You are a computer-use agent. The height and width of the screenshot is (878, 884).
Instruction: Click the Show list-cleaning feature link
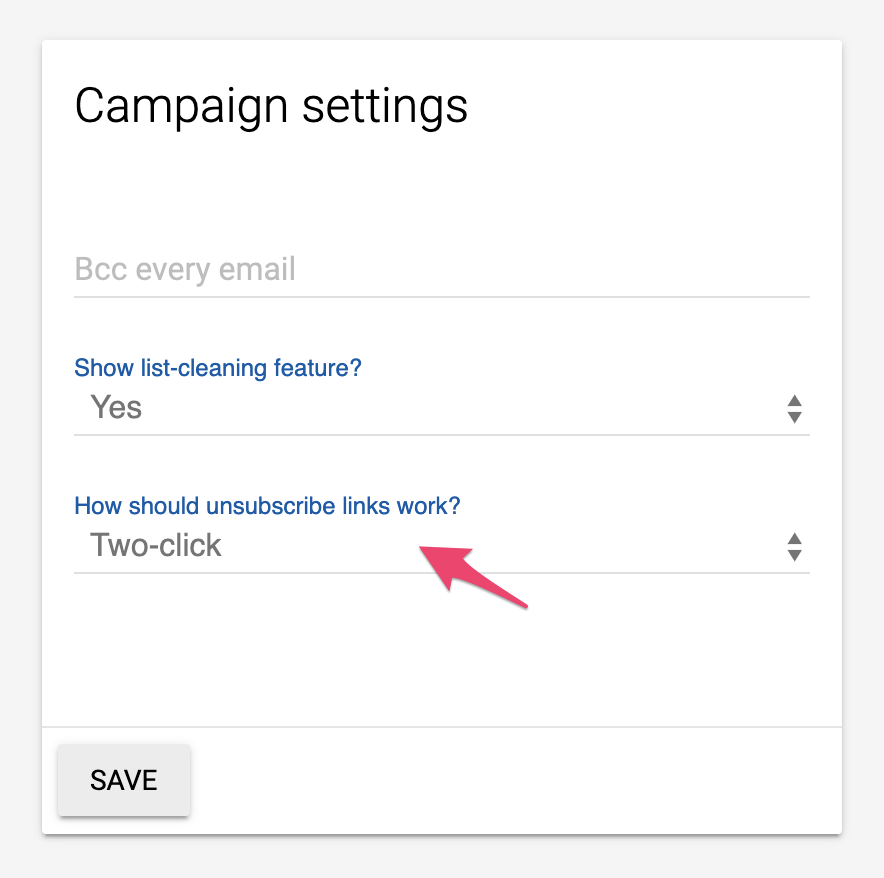(218, 368)
